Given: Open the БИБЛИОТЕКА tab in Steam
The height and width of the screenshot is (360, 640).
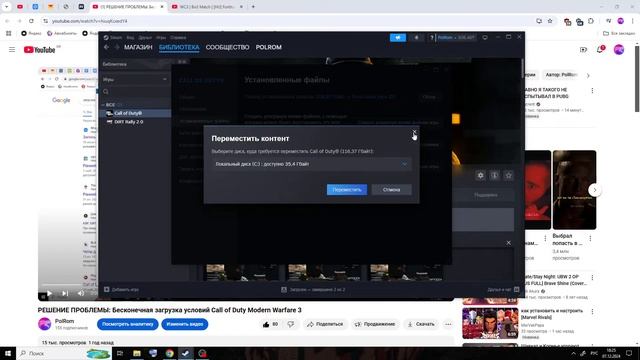Looking at the screenshot, I should (179, 47).
